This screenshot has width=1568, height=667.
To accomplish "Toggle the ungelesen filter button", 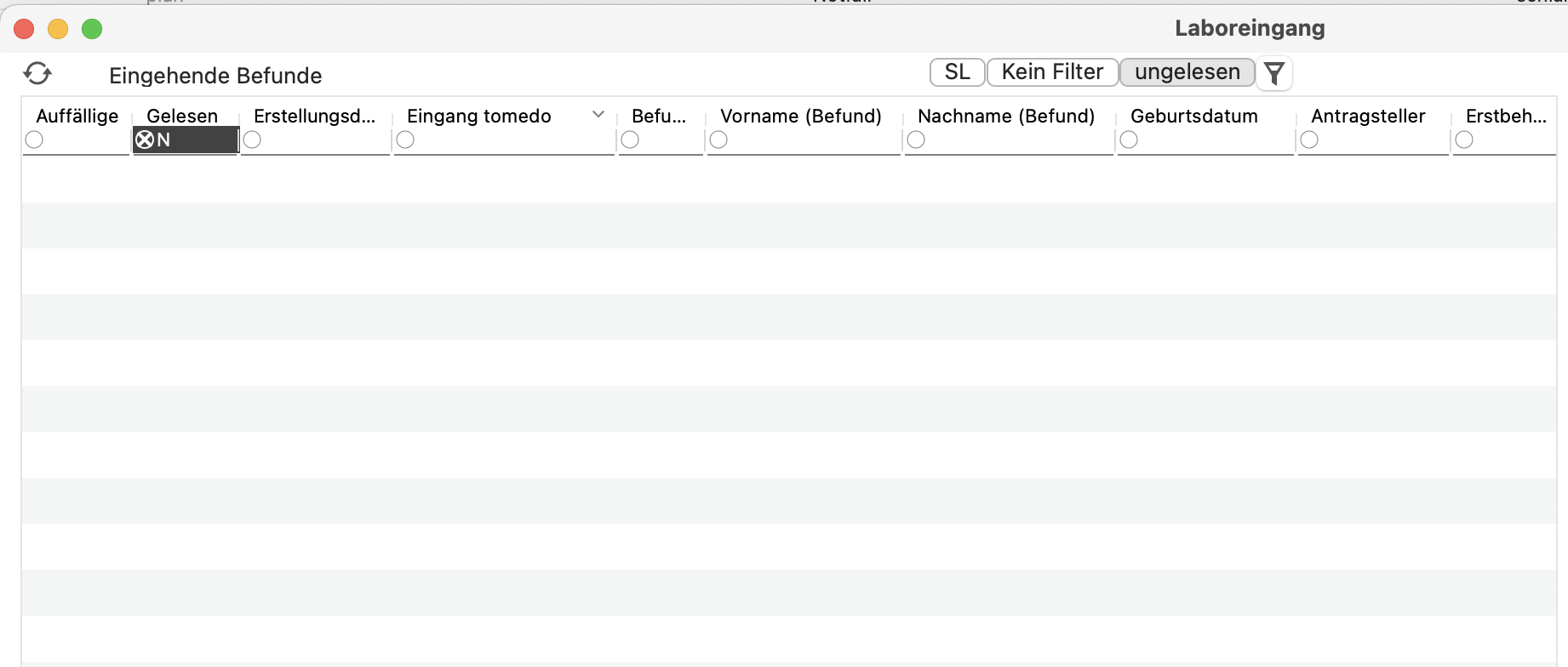I will click(x=1187, y=72).
